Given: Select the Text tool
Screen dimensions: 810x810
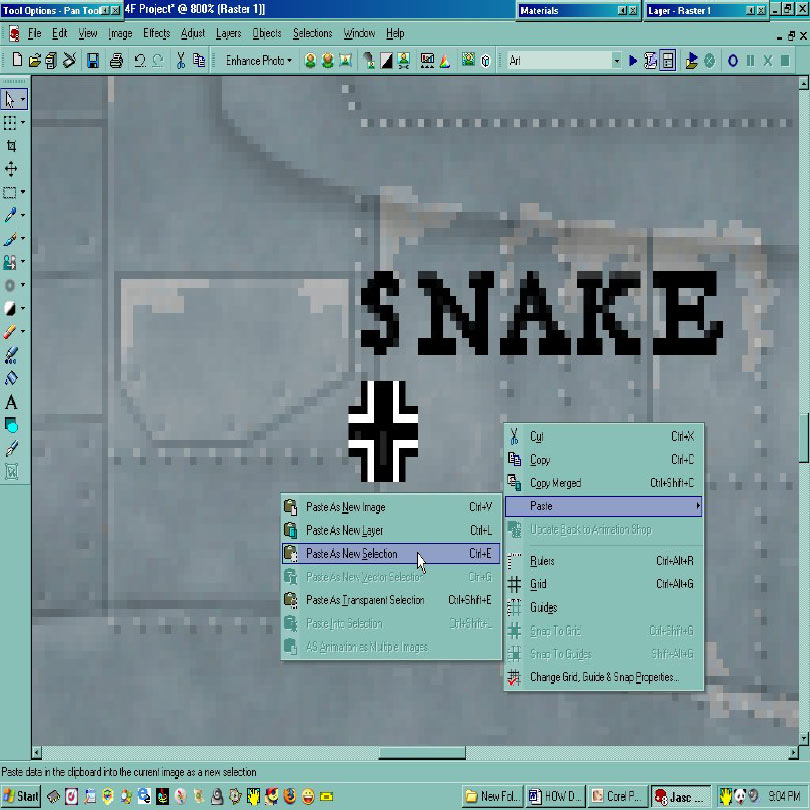Looking at the screenshot, I should coord(11,402).
